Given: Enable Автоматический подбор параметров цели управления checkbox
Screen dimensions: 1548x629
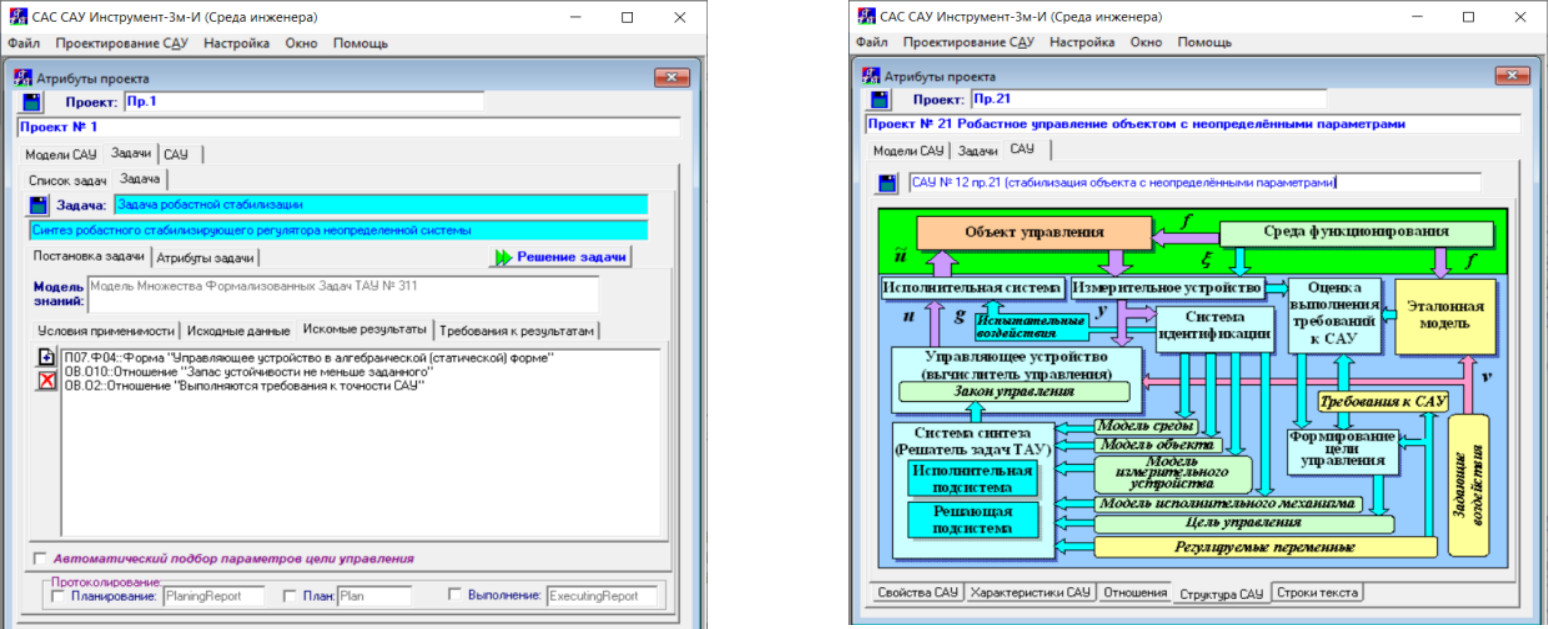Looking at the screenshot, I should [x=40, y=559].
